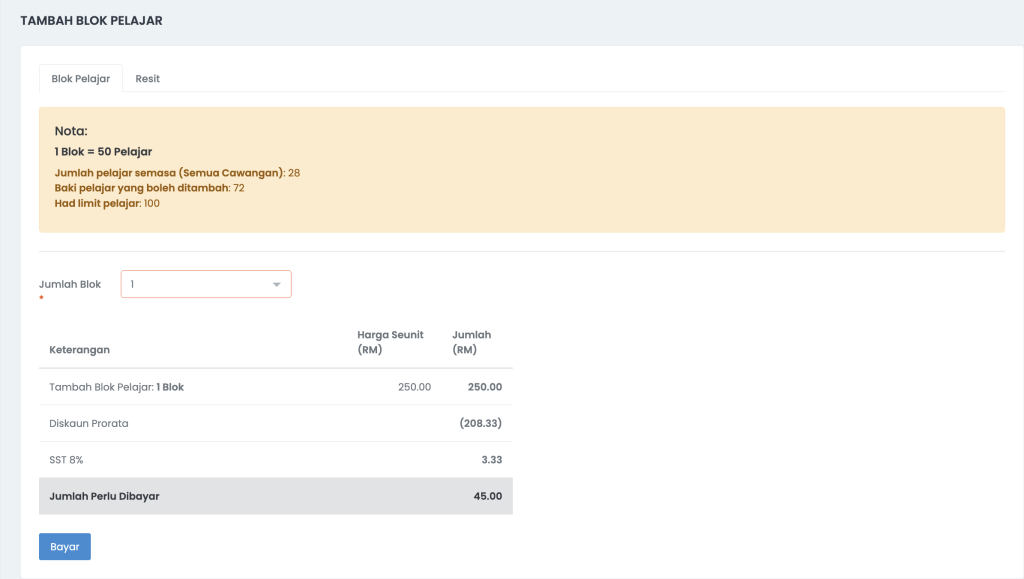Click the TAMBAH BLOK PELAJAR page title

tap(91, 20)
